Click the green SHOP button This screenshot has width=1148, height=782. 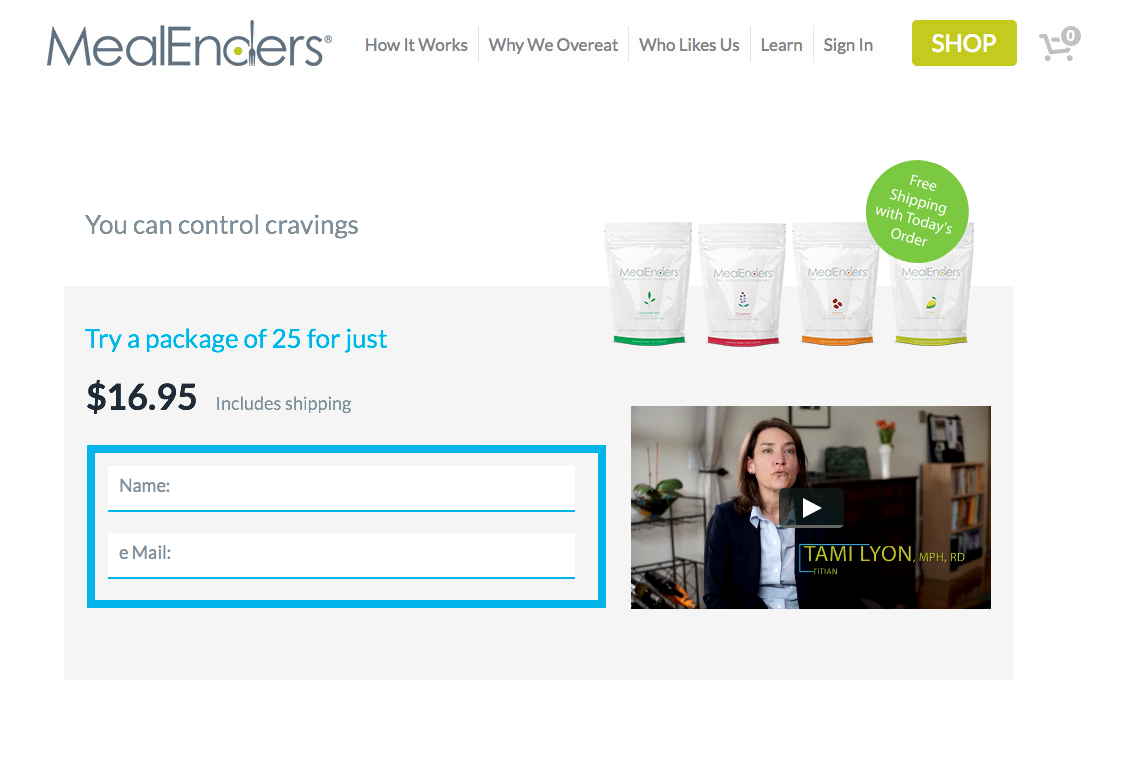[x=964, y=43]
